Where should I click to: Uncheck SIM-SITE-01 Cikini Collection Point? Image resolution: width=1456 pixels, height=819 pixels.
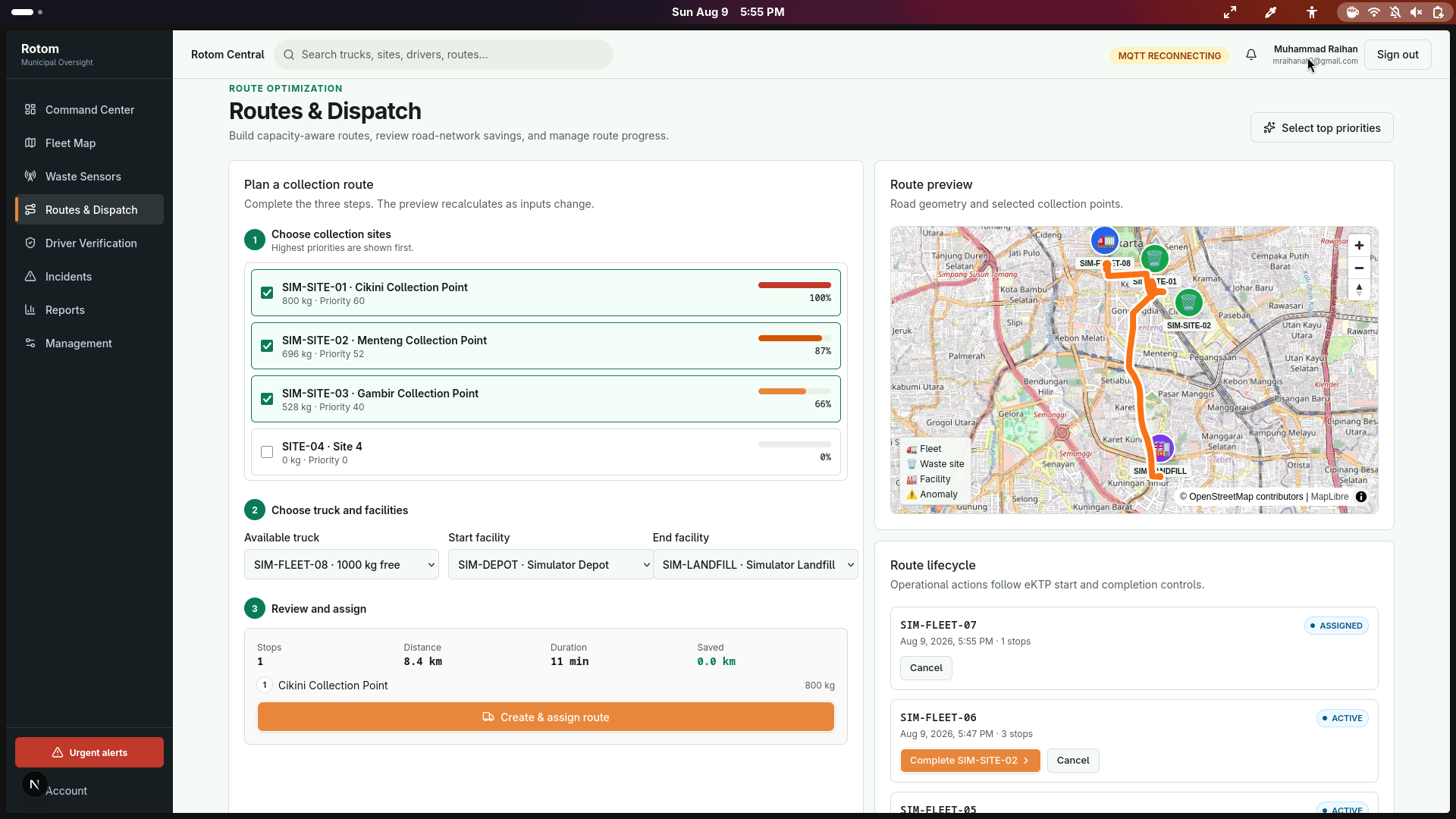tap(267, 293)
